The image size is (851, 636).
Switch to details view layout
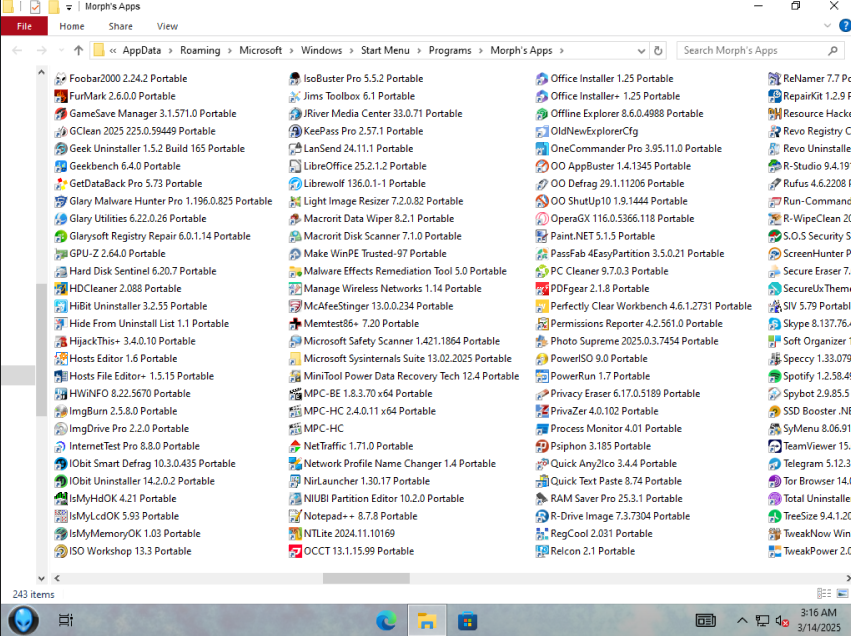coord(824,594)
